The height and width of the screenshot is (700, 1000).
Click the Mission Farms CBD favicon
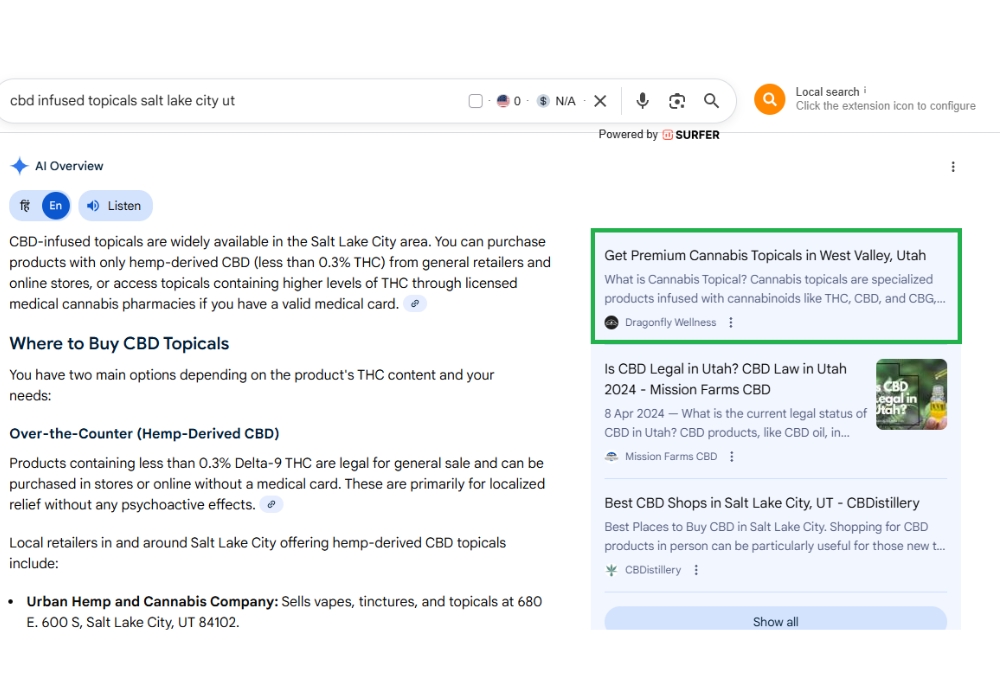(x=611, y=456)
